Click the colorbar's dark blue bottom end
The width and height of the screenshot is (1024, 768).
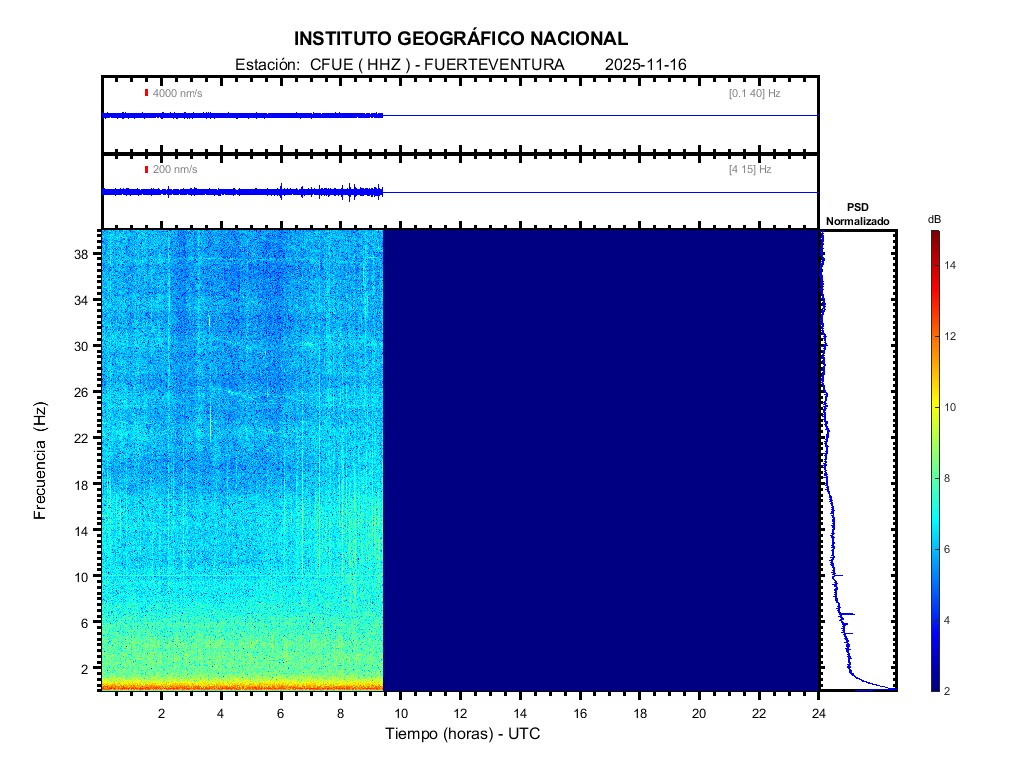934,684
